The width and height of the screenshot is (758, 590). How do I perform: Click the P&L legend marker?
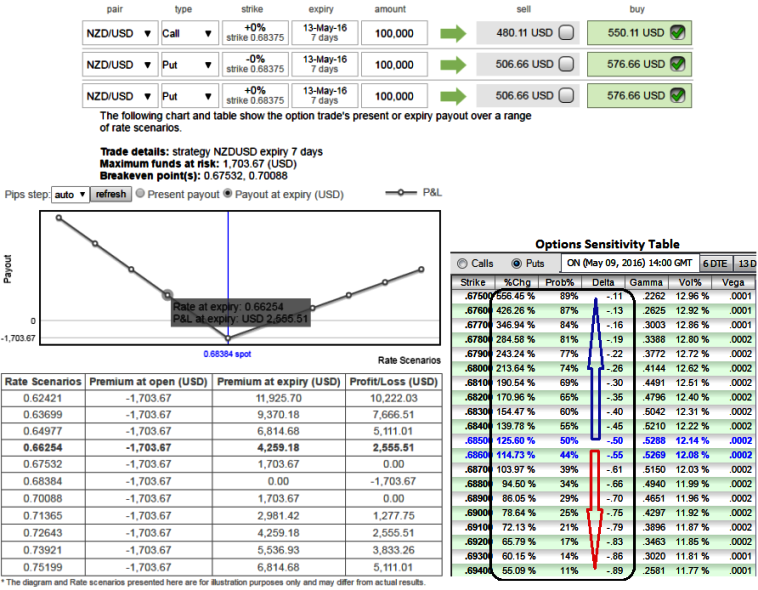[x=401, y=192]
